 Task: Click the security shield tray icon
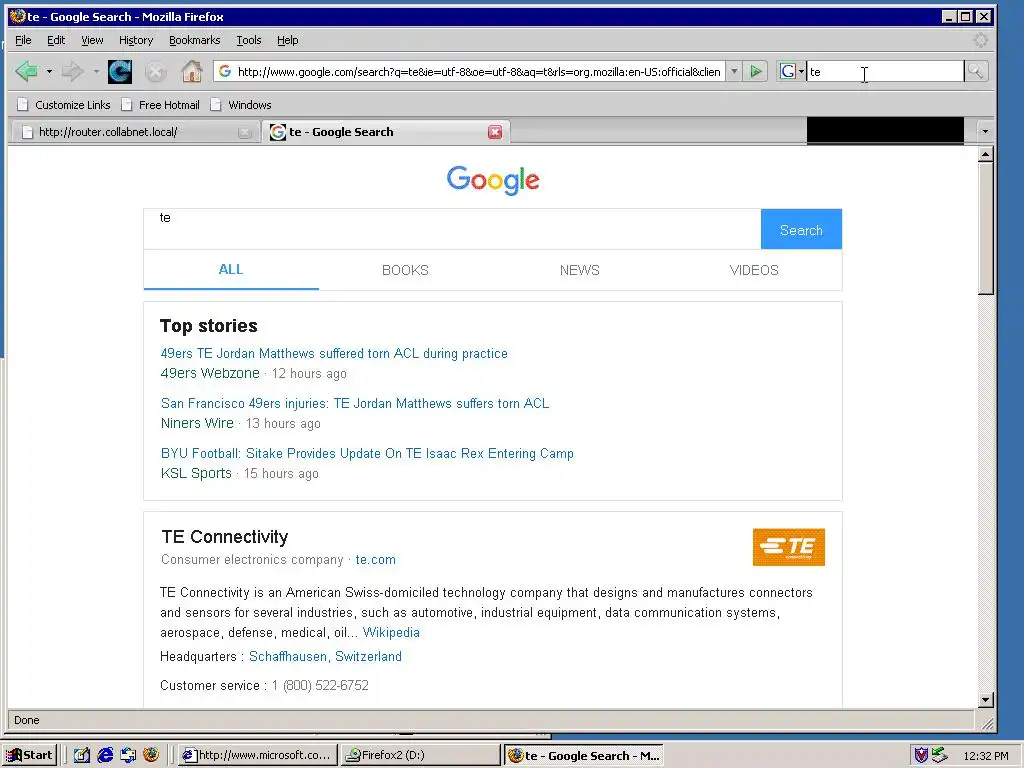(921, 755)
